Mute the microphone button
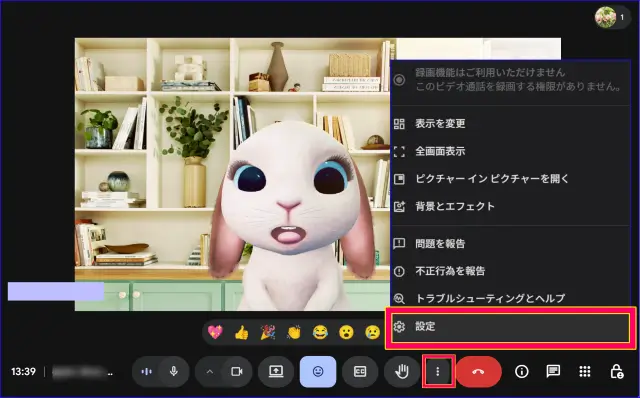Image resolution: width=640 pixels, height=398 pixels. (x=174, y=371)
